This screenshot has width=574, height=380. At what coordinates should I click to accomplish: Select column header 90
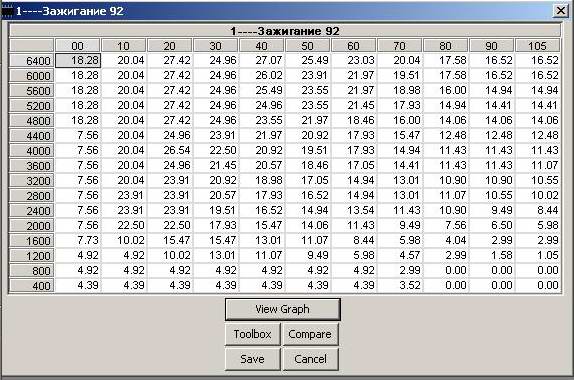[x=491, y=46]
